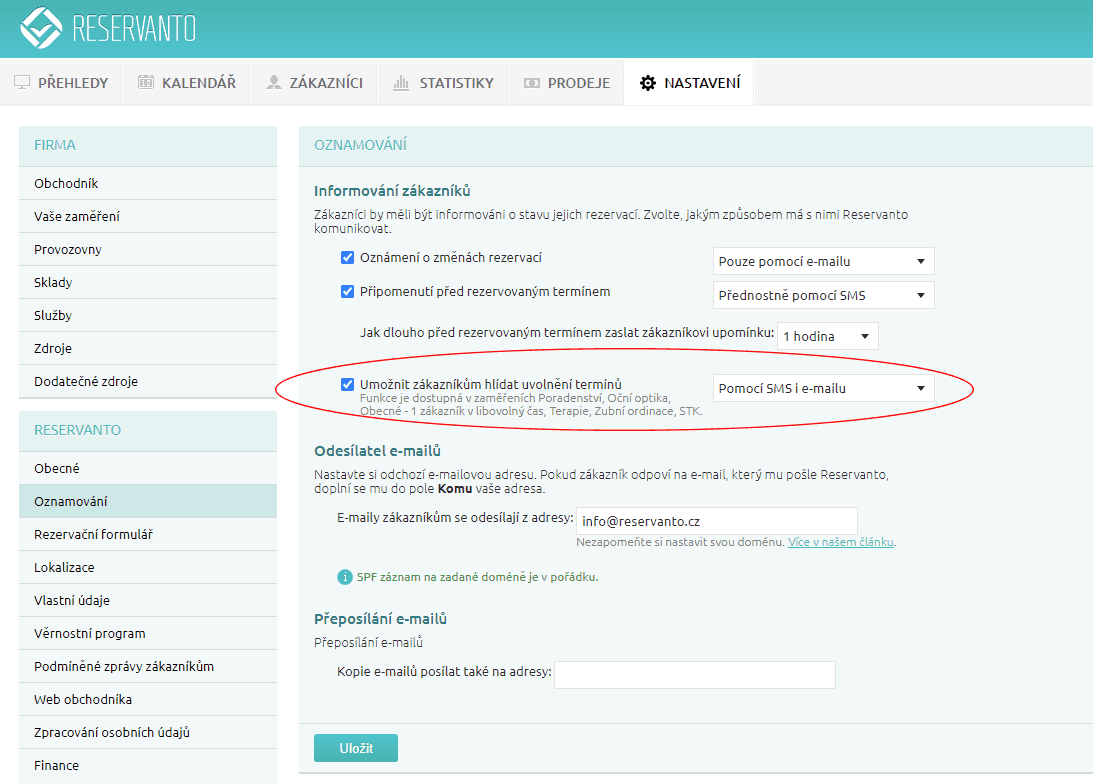This screenshot has width=1093, height=784.
Task: Open Rezervační formulář in sidebar
Action: [93, 535]
